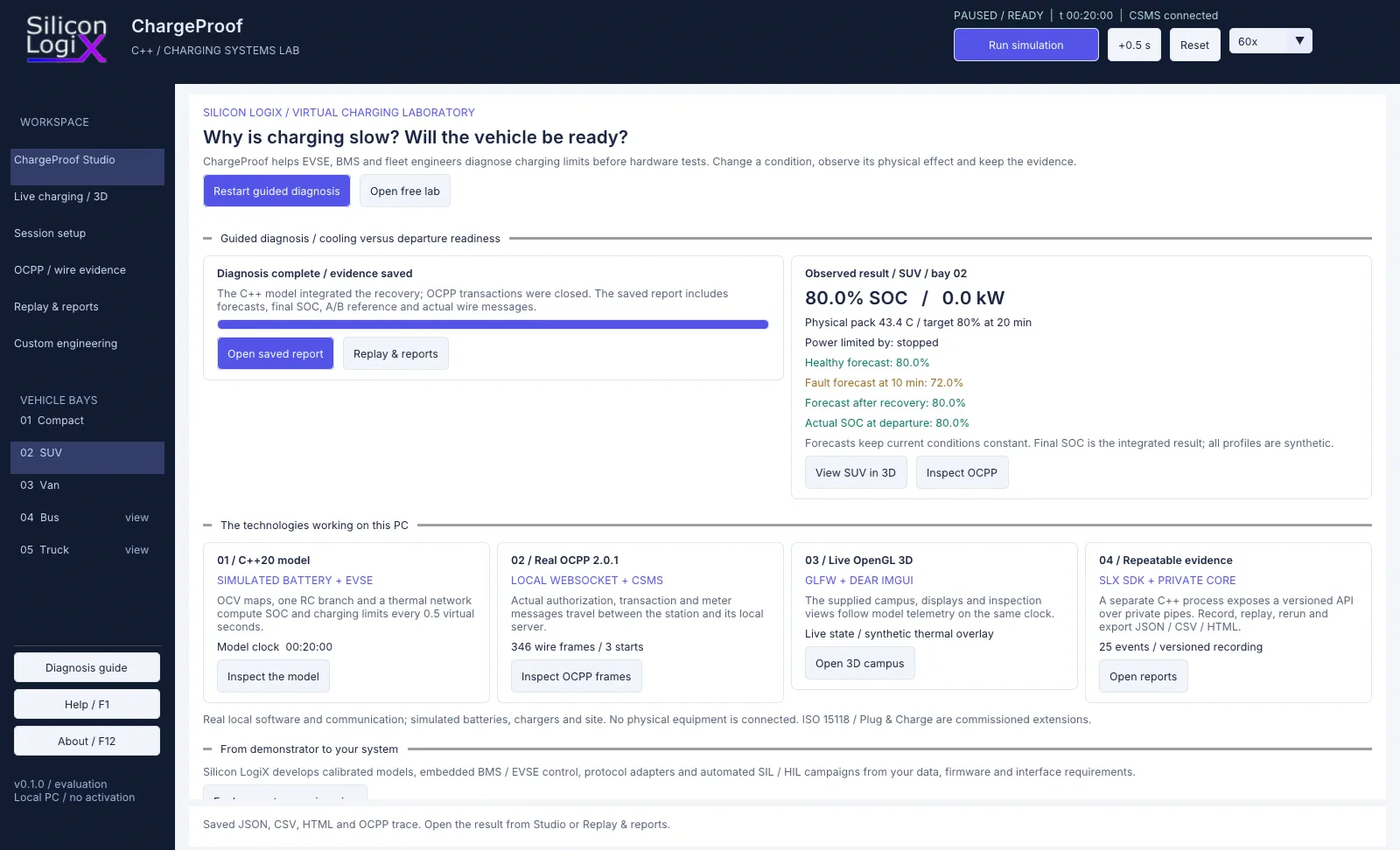Click 'Actual SOC at departure: 80.0%' text

[887, 423]
